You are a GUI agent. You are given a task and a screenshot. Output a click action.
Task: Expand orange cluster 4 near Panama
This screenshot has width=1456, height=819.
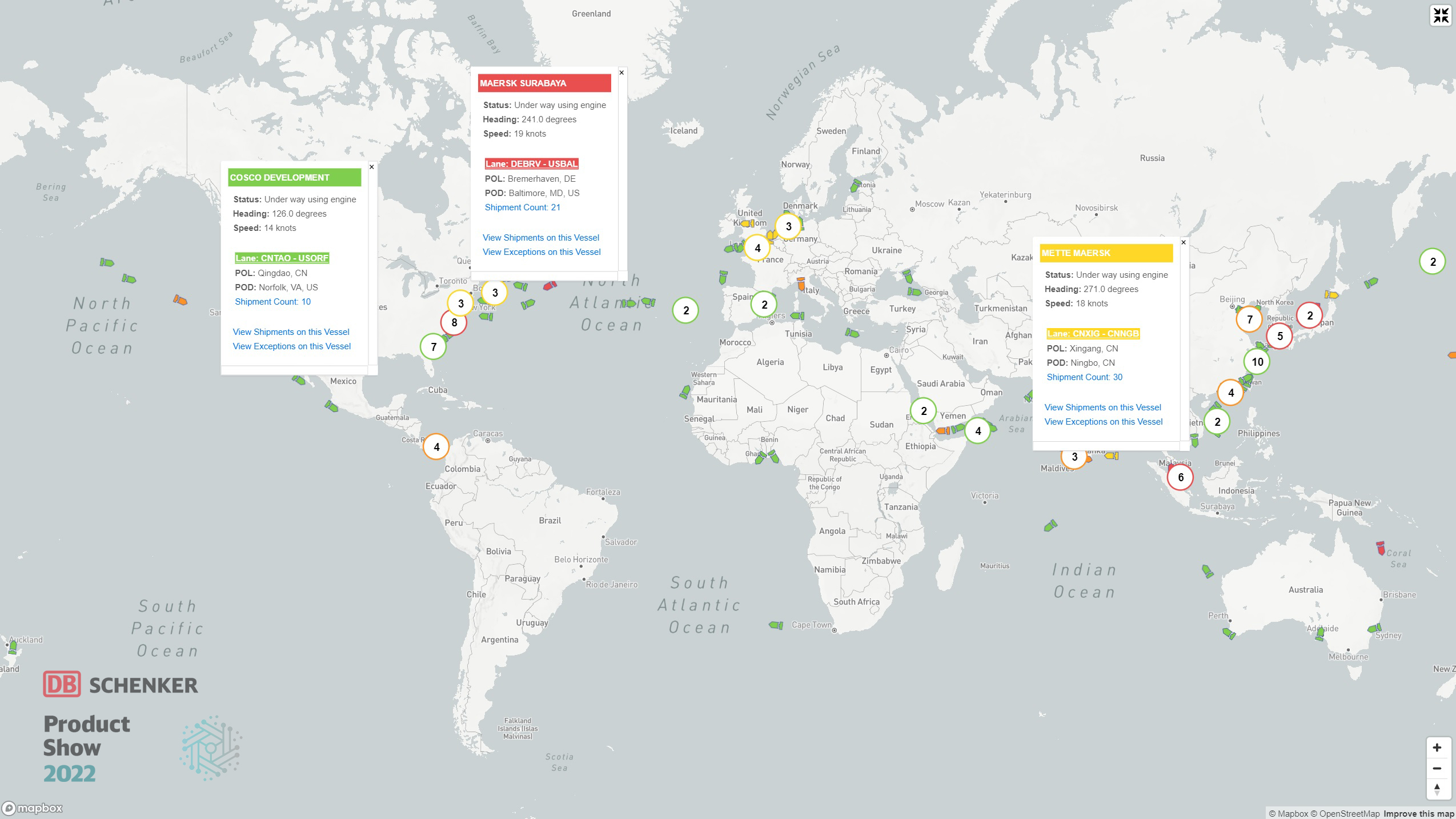click(436, 447)
